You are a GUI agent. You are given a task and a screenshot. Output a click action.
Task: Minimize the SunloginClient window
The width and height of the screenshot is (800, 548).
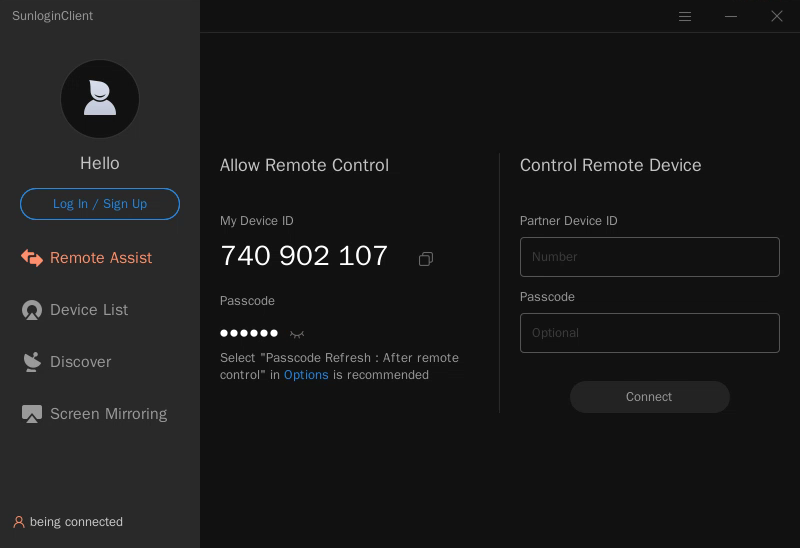[731, 16]
